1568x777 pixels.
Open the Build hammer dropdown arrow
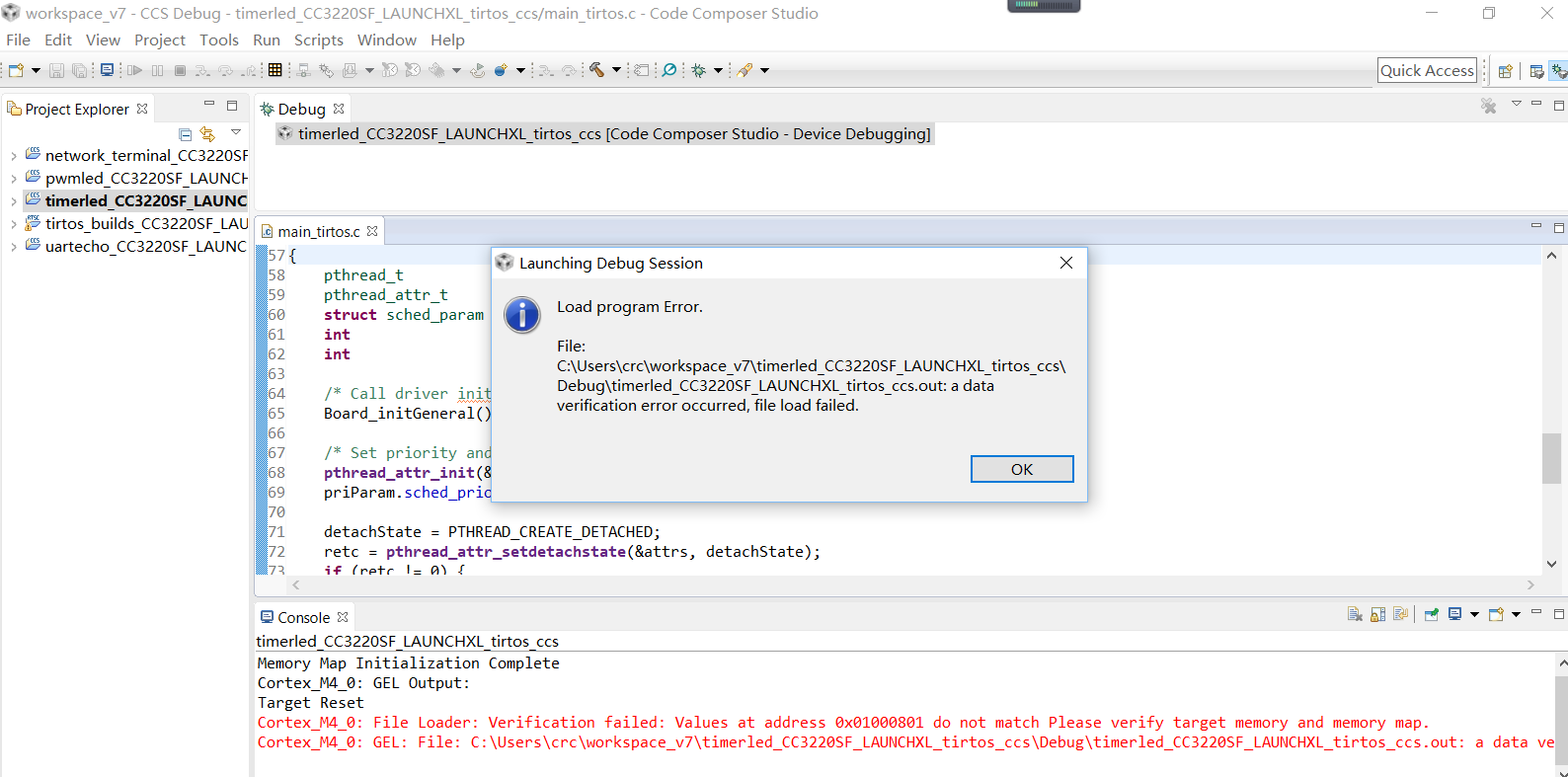[616, 70]
